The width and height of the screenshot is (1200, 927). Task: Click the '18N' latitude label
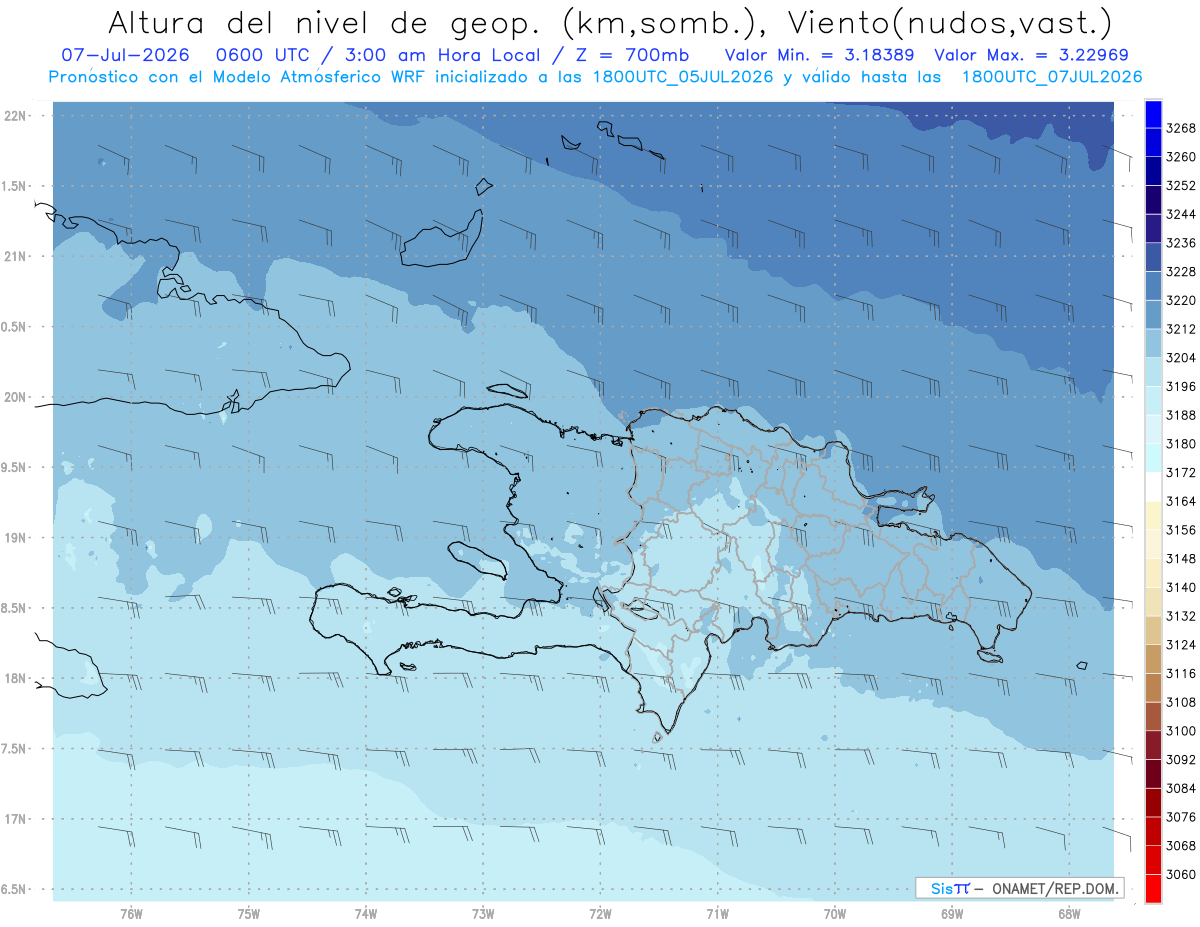(15, 679)
